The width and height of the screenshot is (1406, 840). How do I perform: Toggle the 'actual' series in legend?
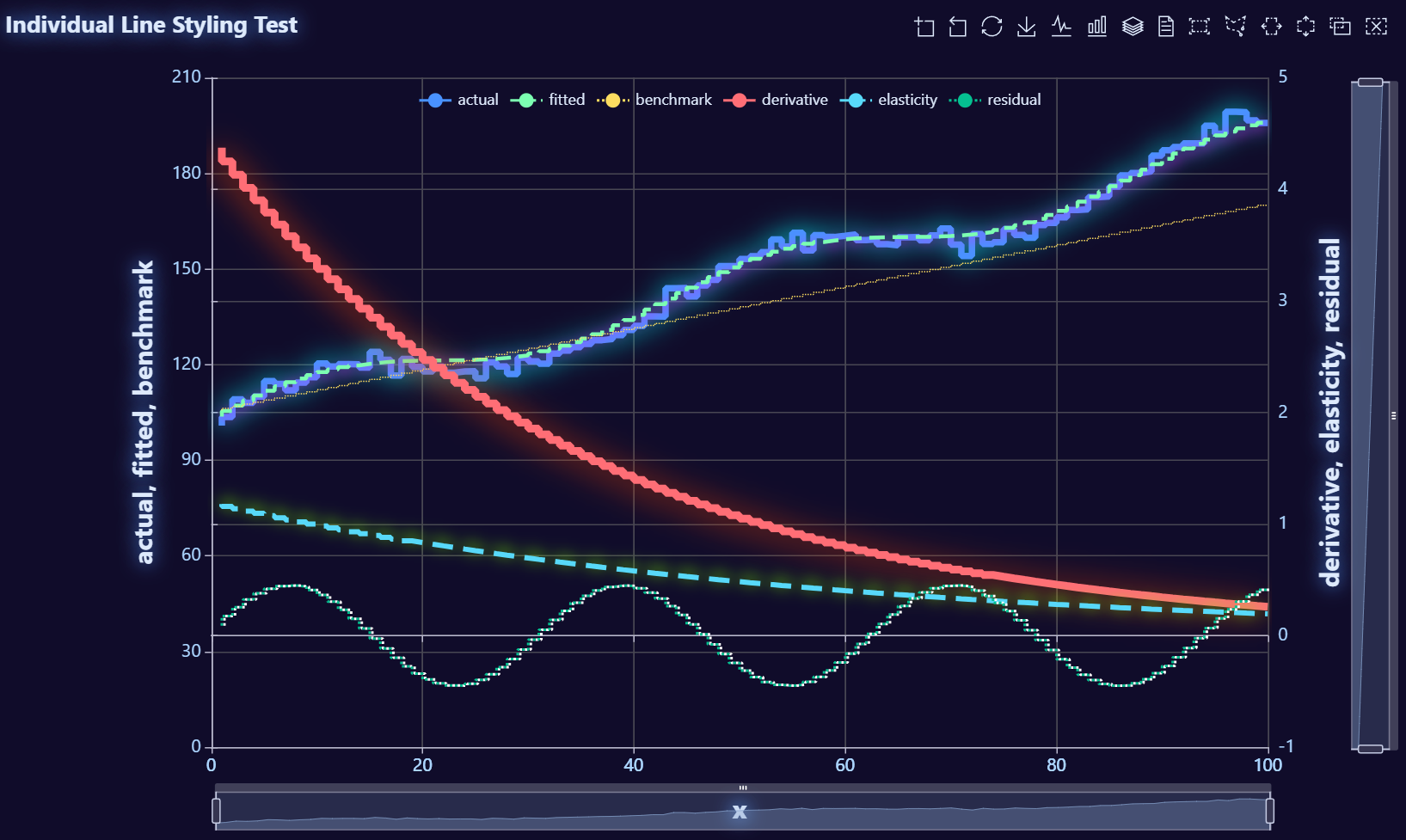459,100
